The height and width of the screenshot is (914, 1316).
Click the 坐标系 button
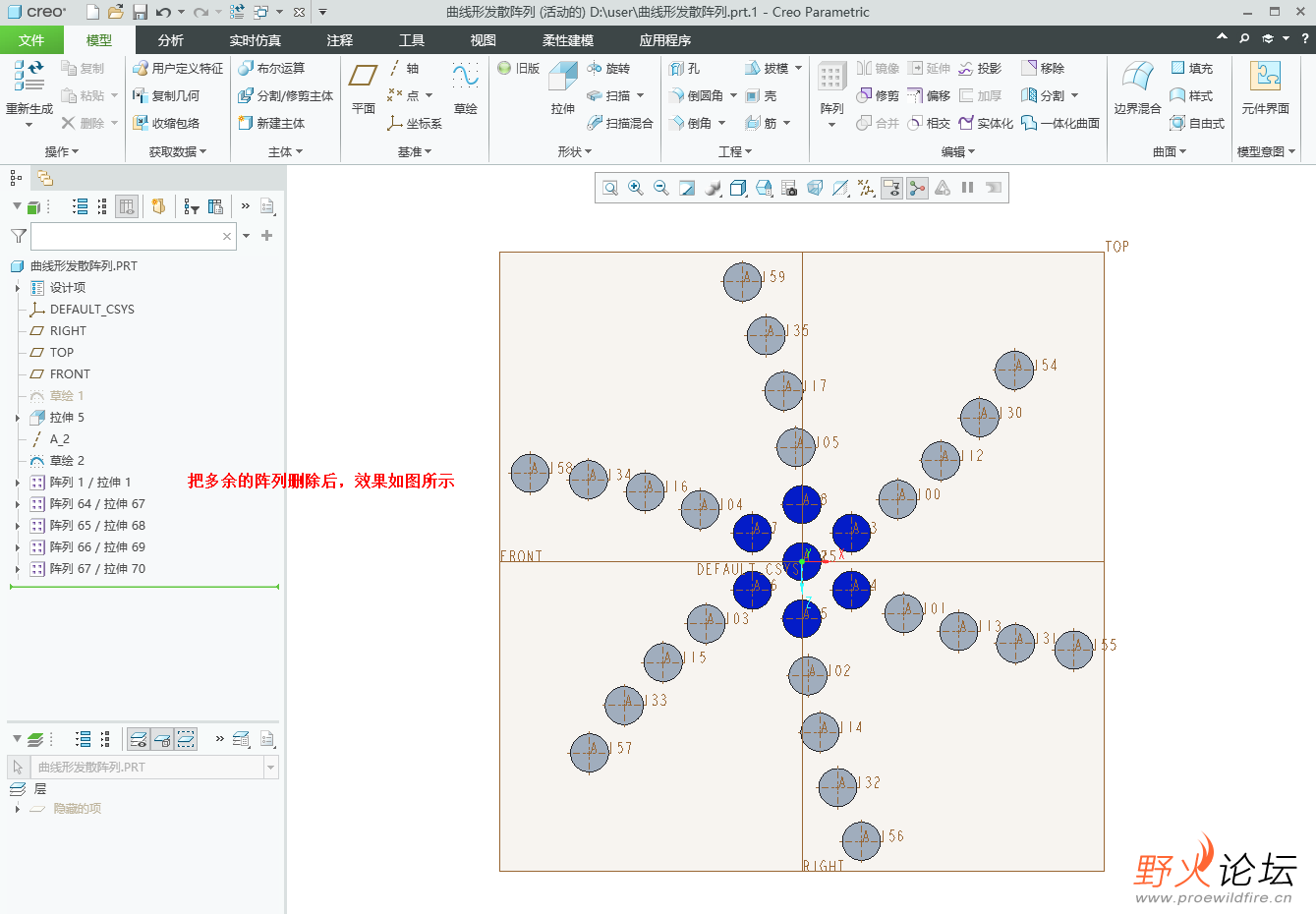click(x=414, y=123)
